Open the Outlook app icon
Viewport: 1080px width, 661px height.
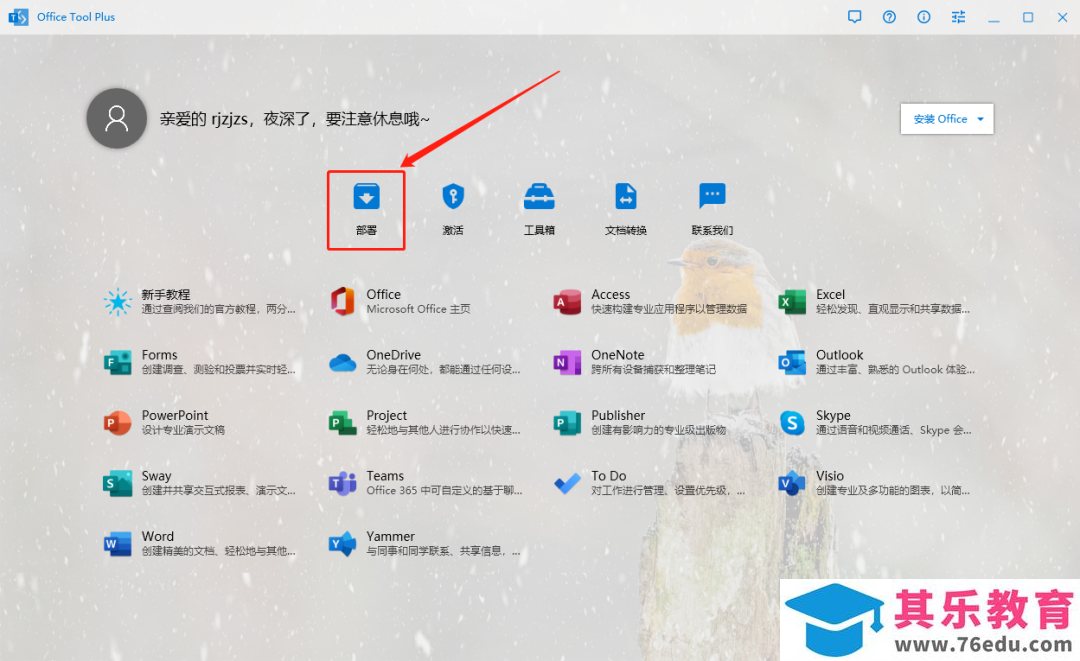pyautogui.click(x=792, y=362)
